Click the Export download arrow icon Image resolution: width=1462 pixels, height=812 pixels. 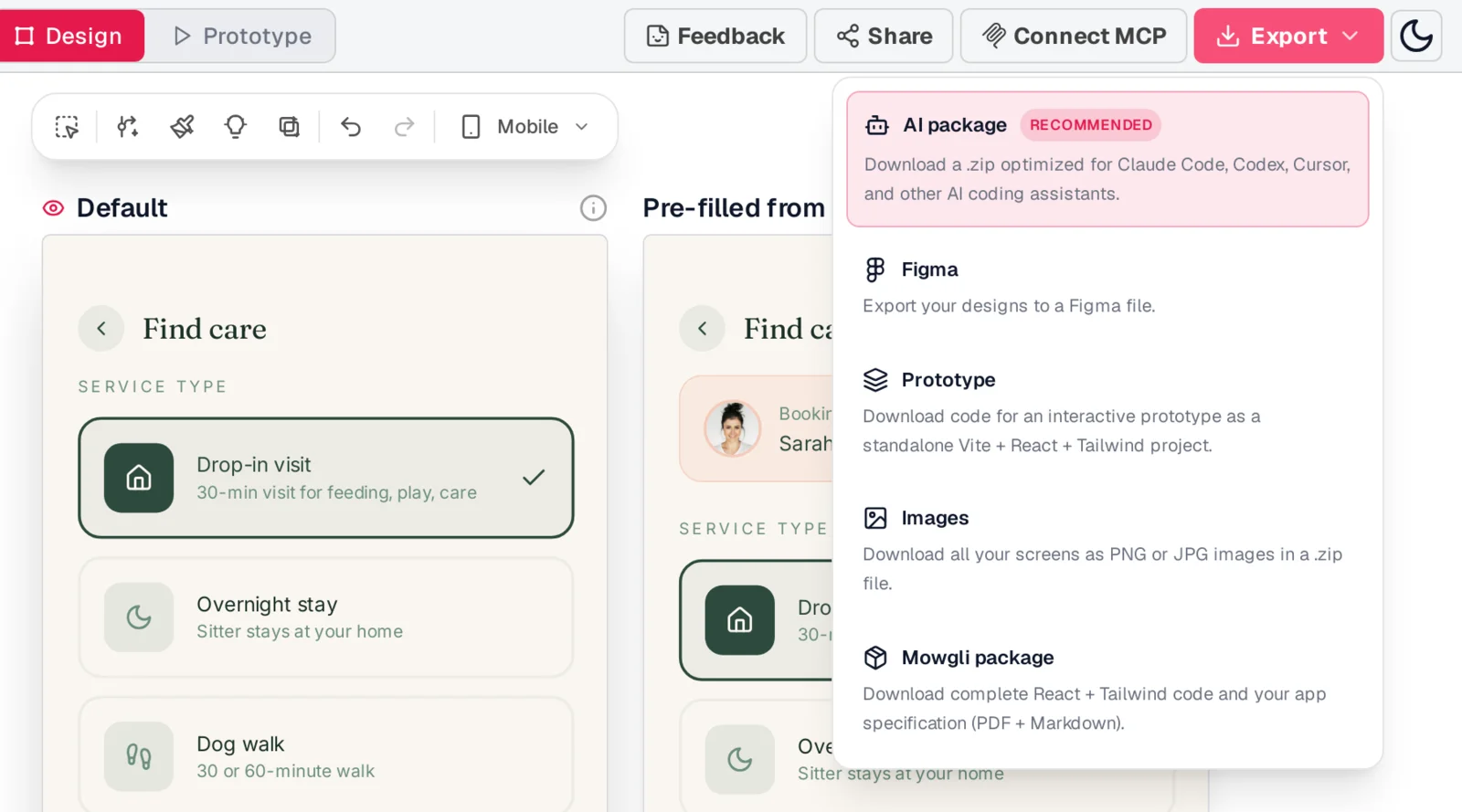[x=1228, y=36]
